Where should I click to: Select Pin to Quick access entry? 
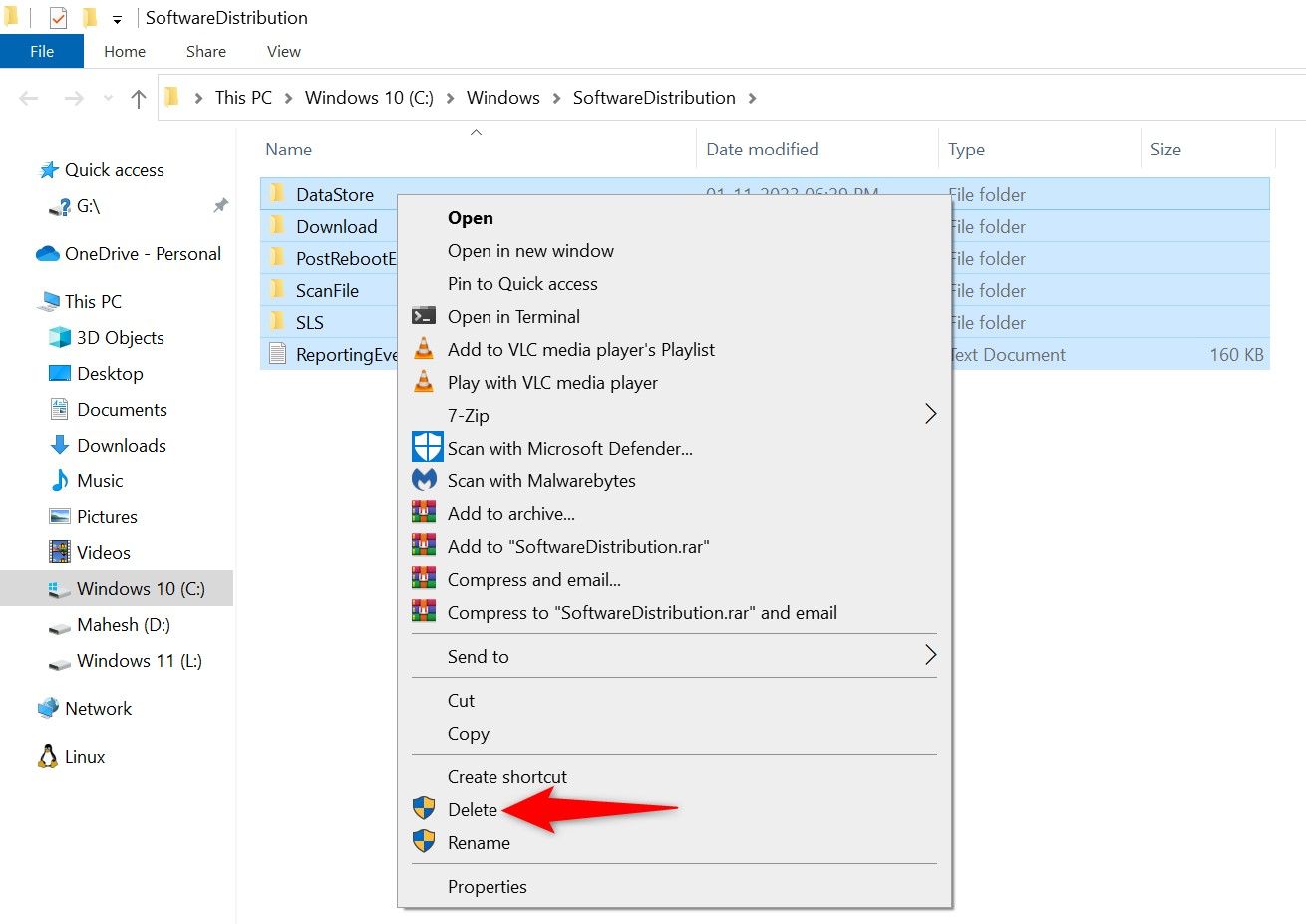click(522, 284)
